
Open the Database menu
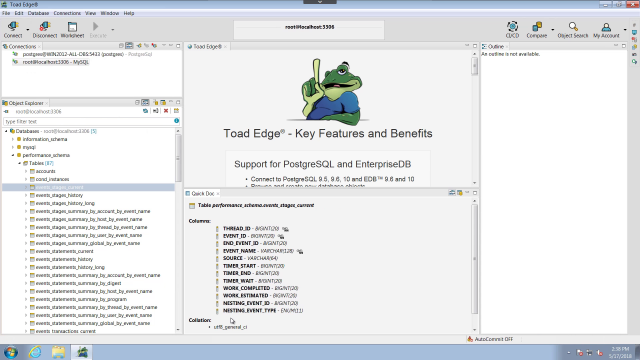[x=38, y=13]
